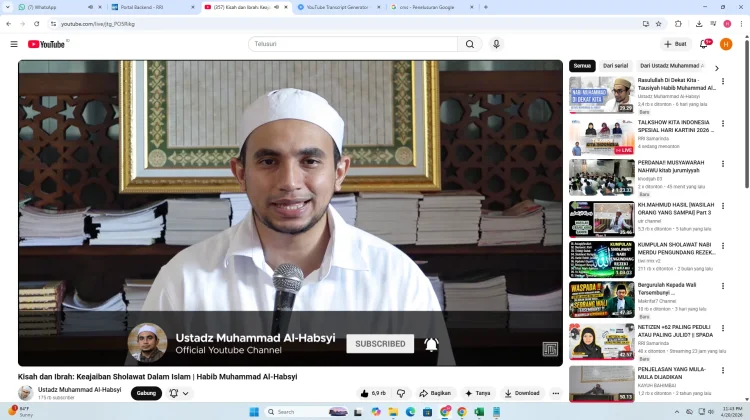750x420 pixels.
Task: Open the account avatar menu
Action: (726, 44)
